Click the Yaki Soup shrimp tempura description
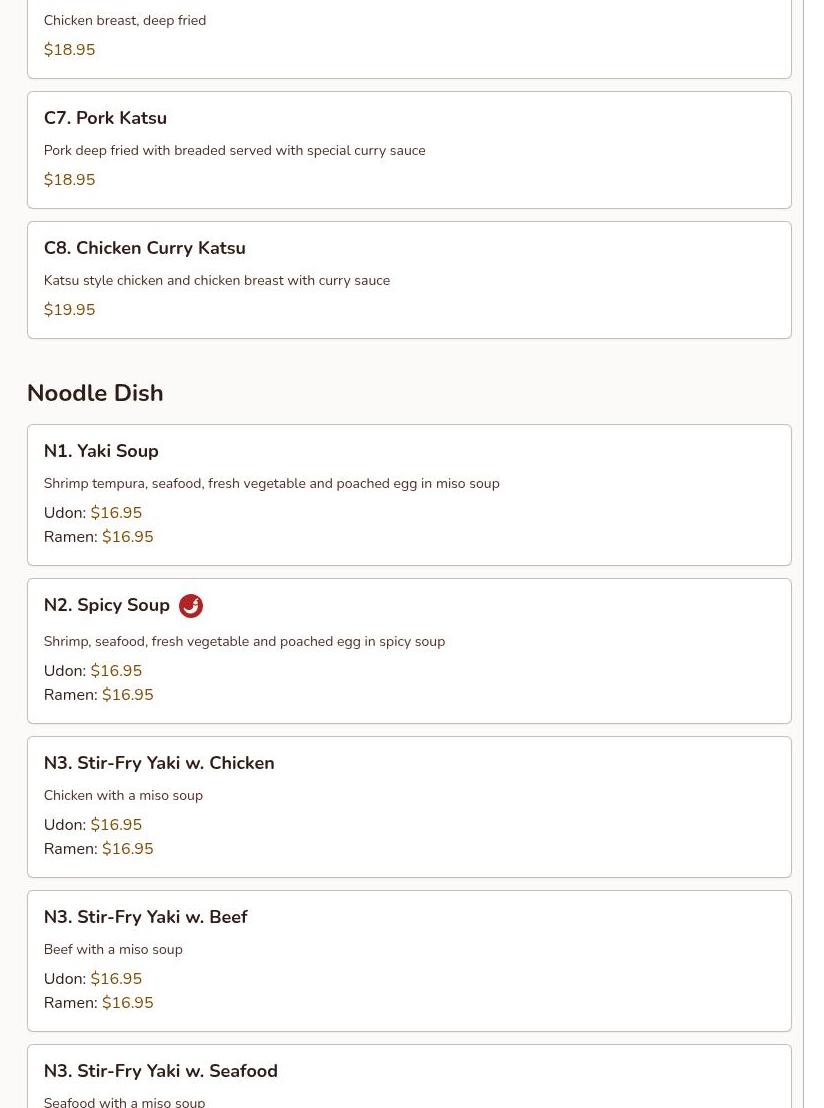Image resolution: width=824 pixels, height=1108 pixels. click(x=271, y=484)
